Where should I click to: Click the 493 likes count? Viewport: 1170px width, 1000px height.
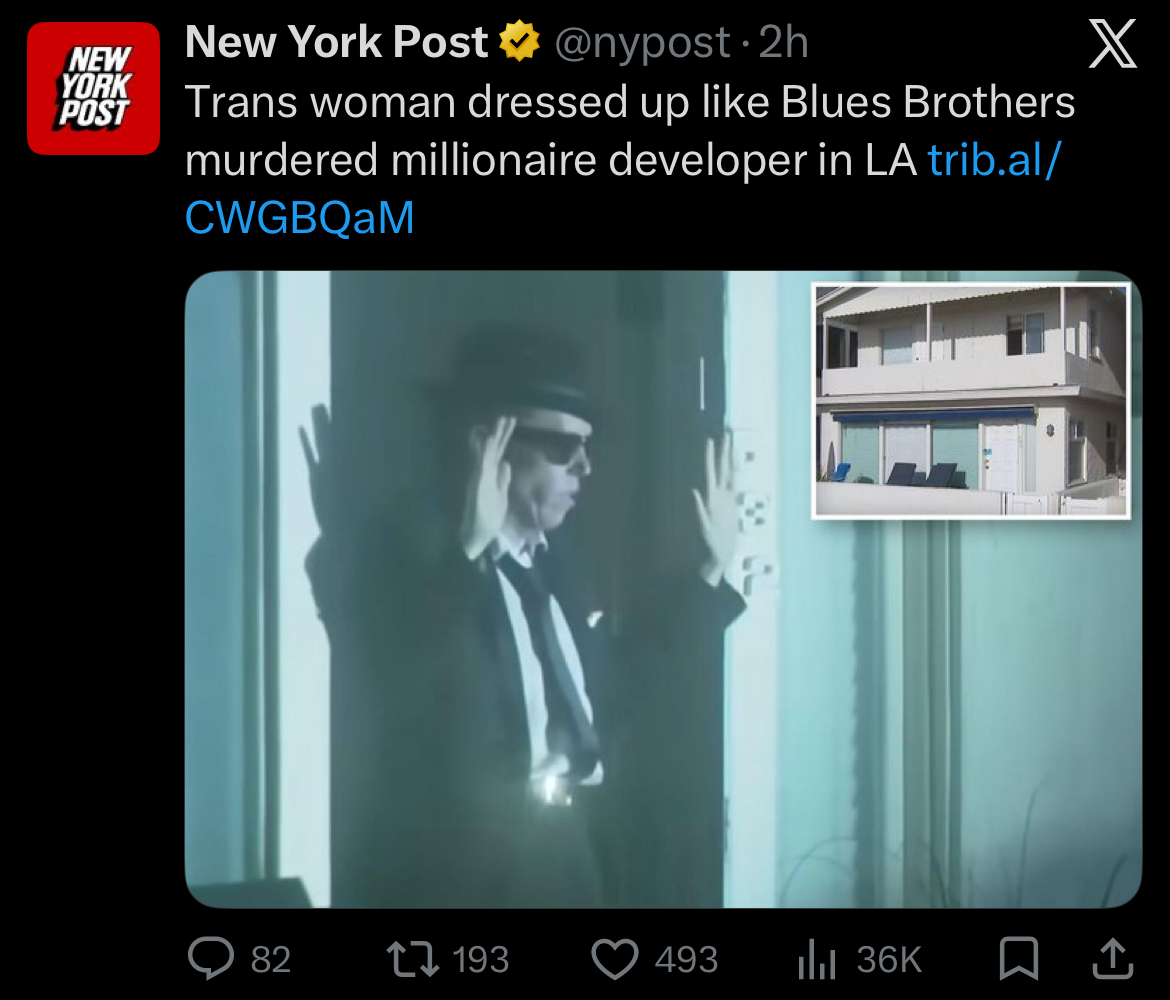(x=686, y=960)
